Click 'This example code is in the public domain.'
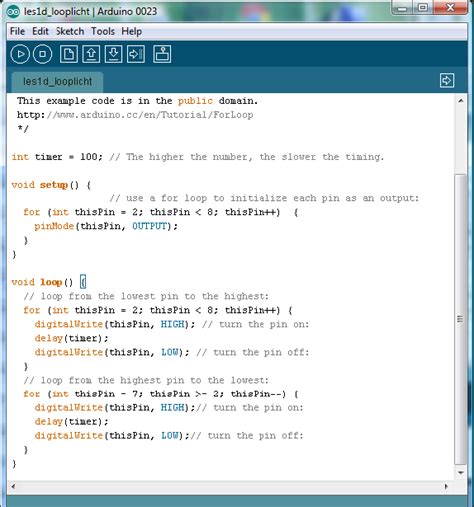The height and width of the screenshot is (507, 474). point(137,101)
